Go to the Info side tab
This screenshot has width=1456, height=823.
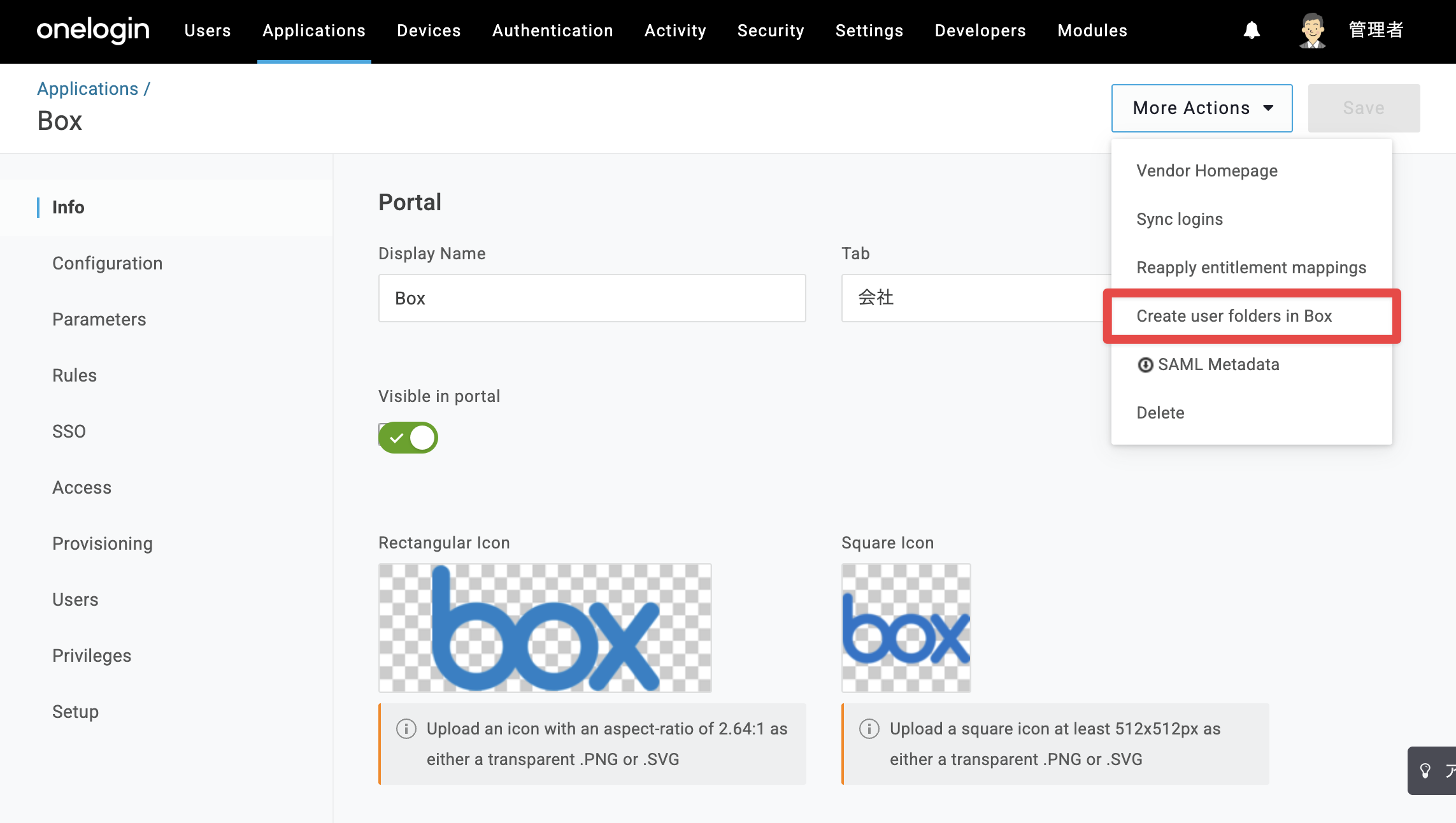(x=166, y=207)
